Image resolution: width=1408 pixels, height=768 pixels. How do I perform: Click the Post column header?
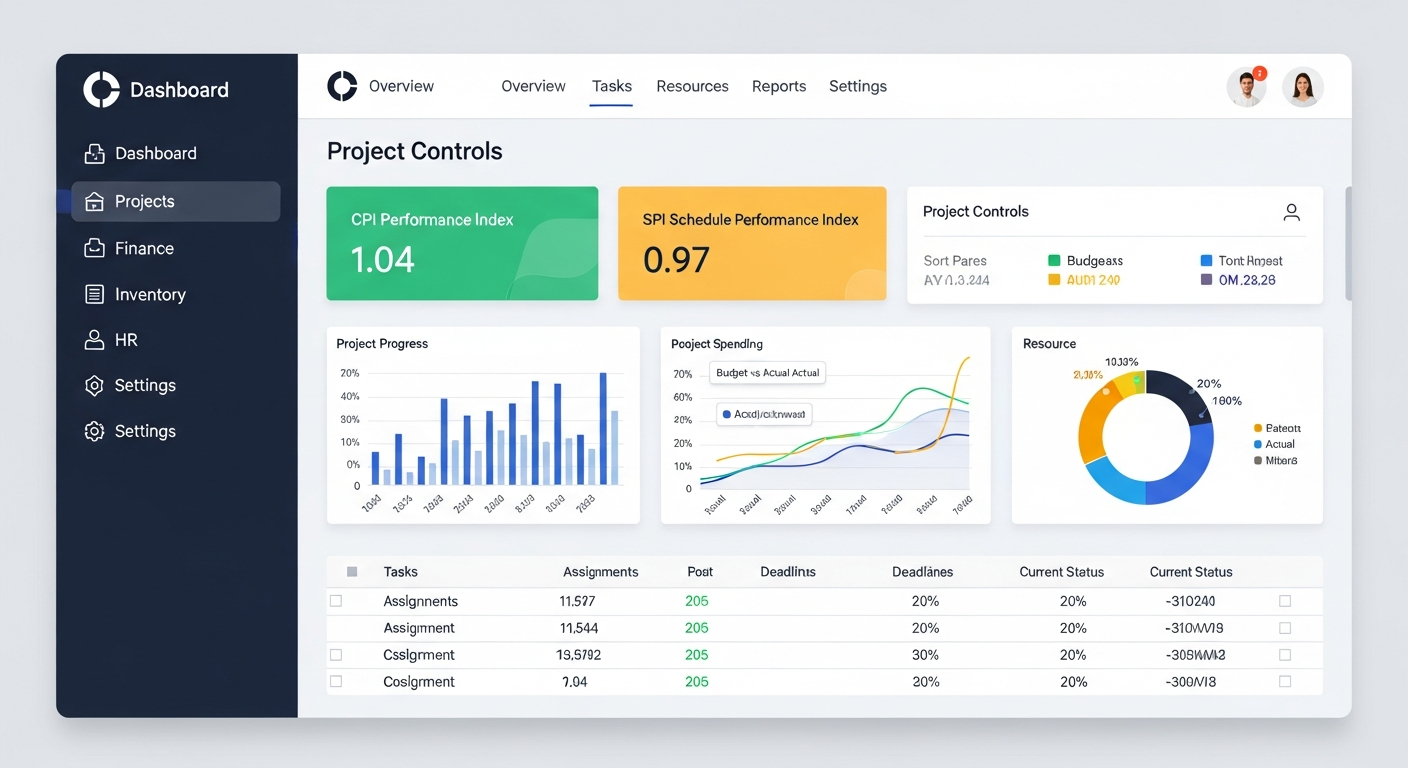[x=700, y=572]
